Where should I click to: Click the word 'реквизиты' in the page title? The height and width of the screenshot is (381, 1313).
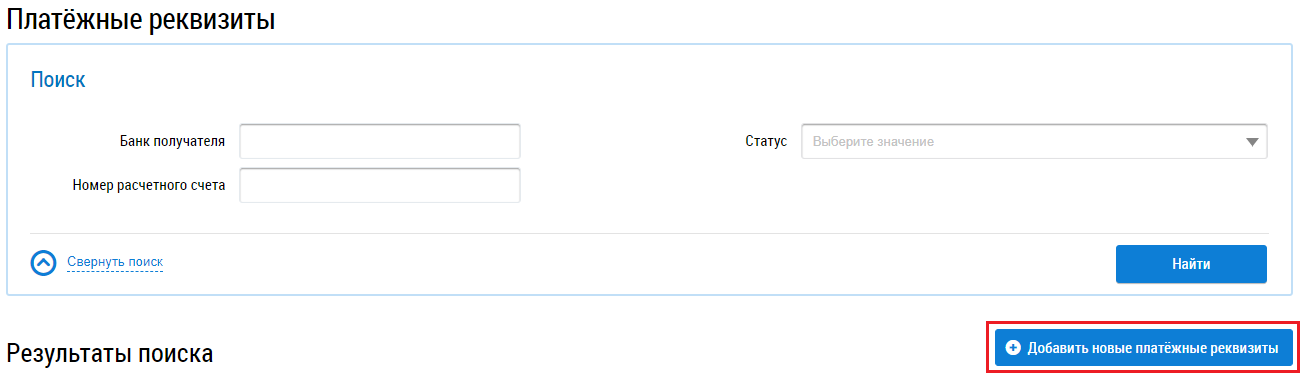coord(205,19)
